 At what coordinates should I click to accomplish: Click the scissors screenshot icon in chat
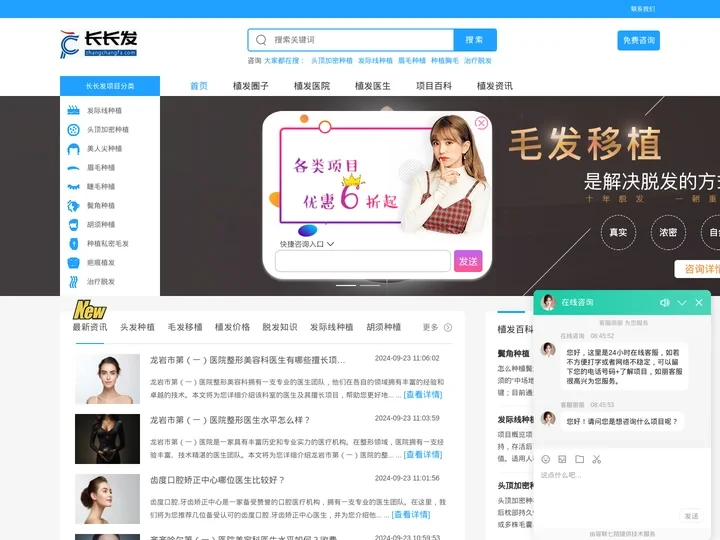596,459
